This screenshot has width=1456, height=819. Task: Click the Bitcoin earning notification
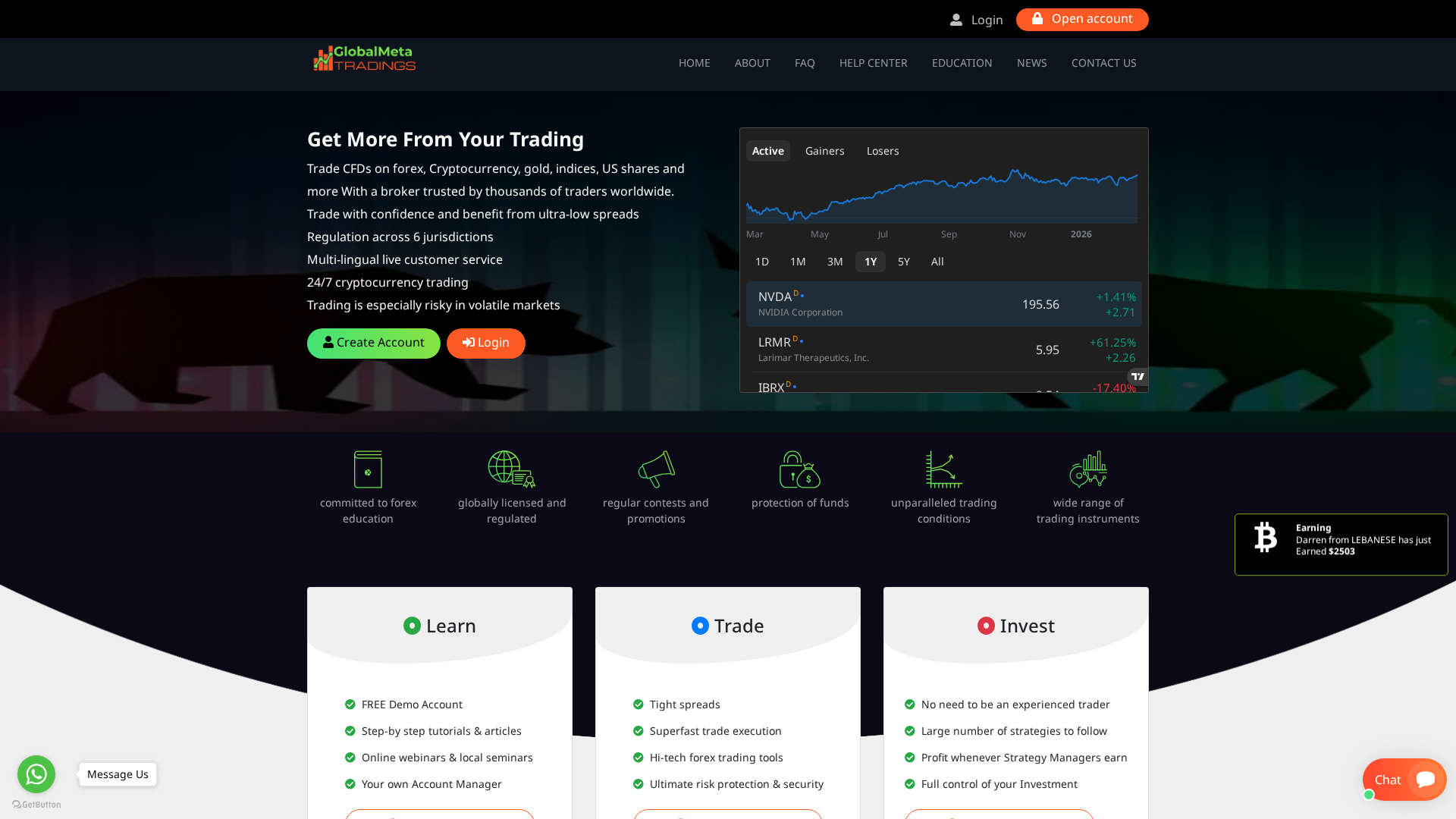(1341, 544)
